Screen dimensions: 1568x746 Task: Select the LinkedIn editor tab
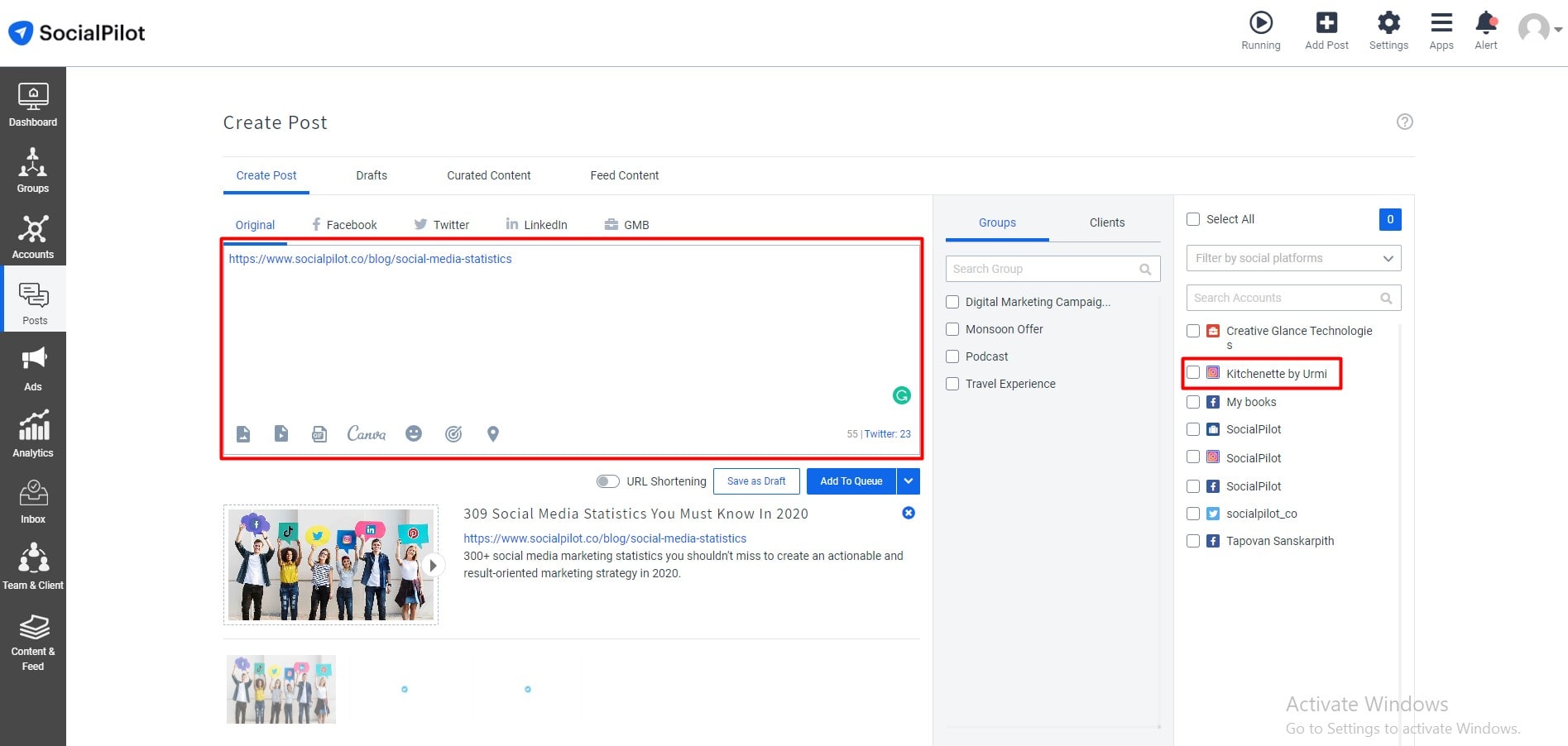click(536, 225)
